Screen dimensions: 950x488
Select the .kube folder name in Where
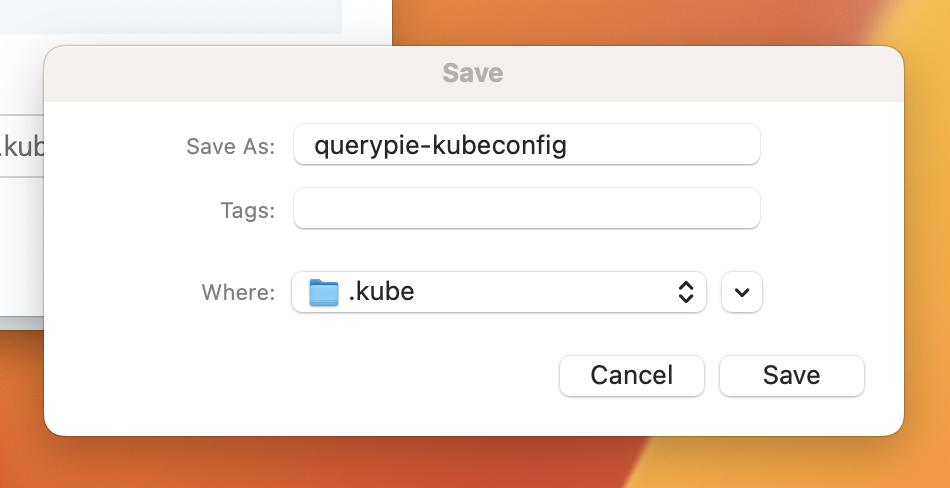click(x=381, y=292)
